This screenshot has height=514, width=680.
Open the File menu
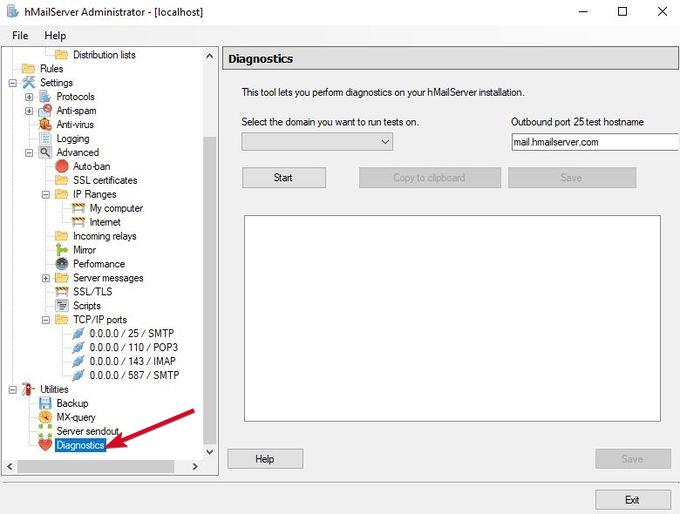tap(20, 35)
